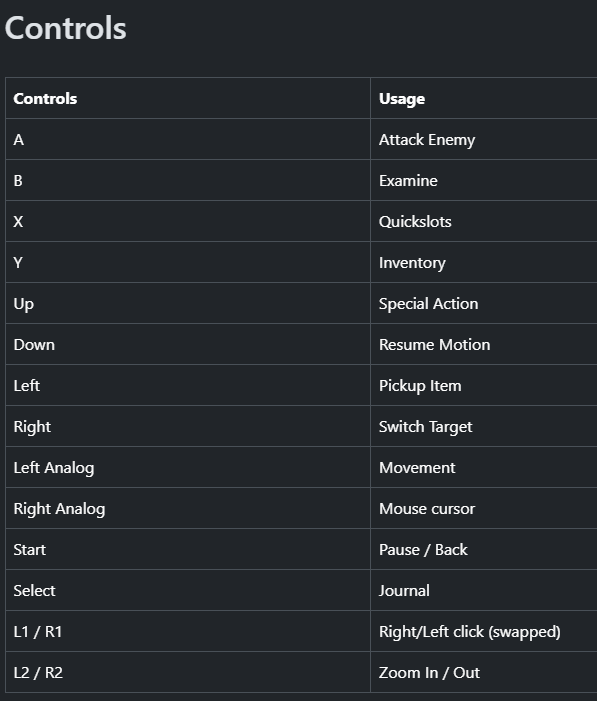Select the Left Analog control cell
This screenshot has height=701, width=597.
[x=188, y=468]
